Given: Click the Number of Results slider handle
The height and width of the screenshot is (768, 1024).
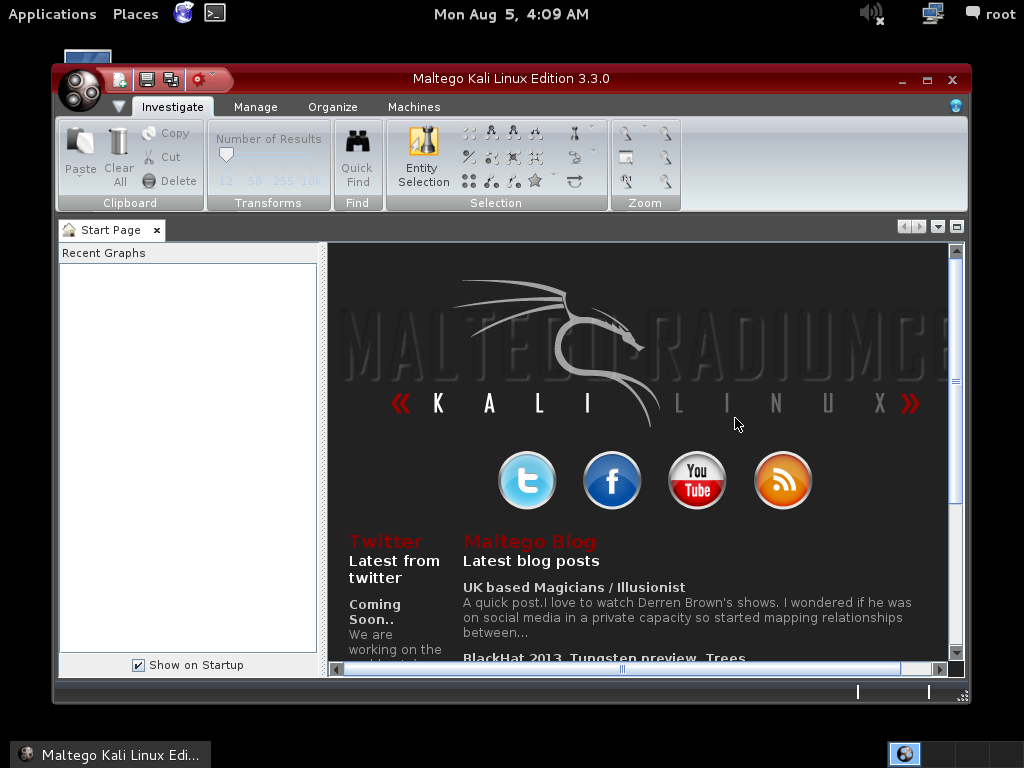Looking at the screenshot, I should [226, 155].
